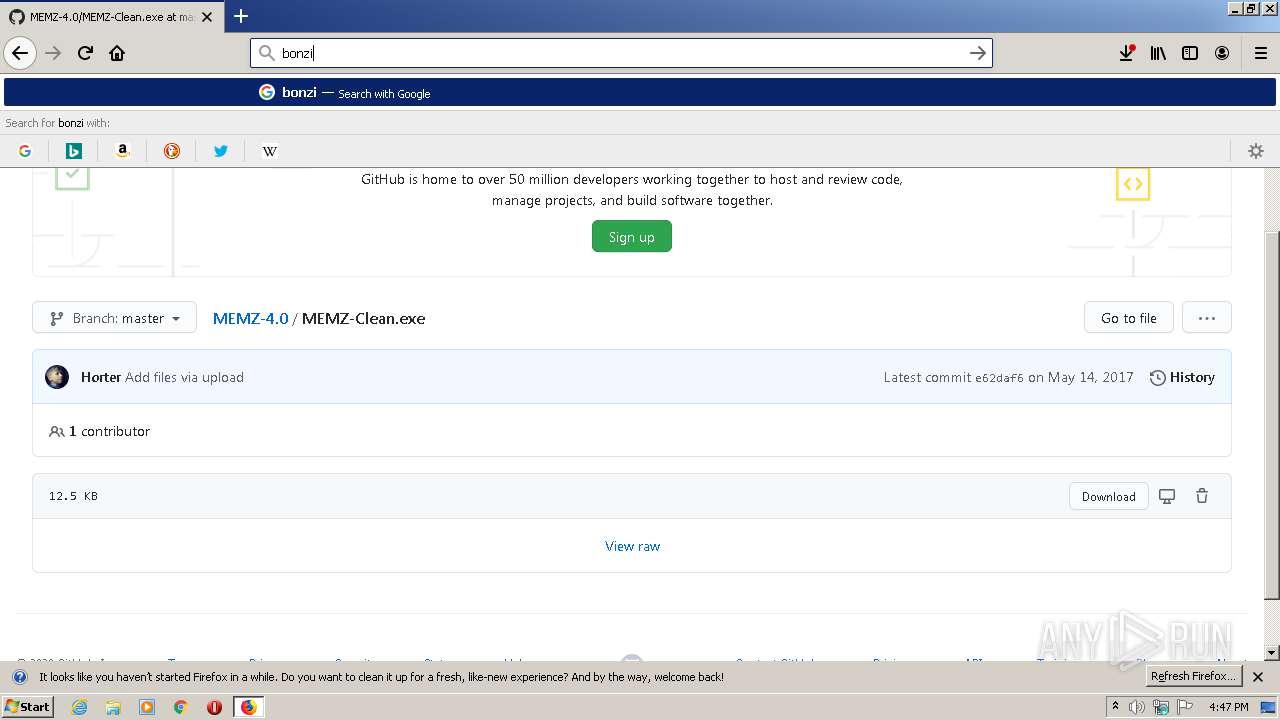1280x720 pixels.
Task: Select the Firefox taskbar button
Action: [248, 707]
